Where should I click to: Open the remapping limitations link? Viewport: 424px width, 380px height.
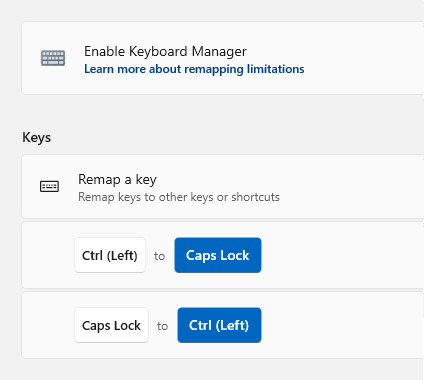pyautogui.click(x=194, y=69)
